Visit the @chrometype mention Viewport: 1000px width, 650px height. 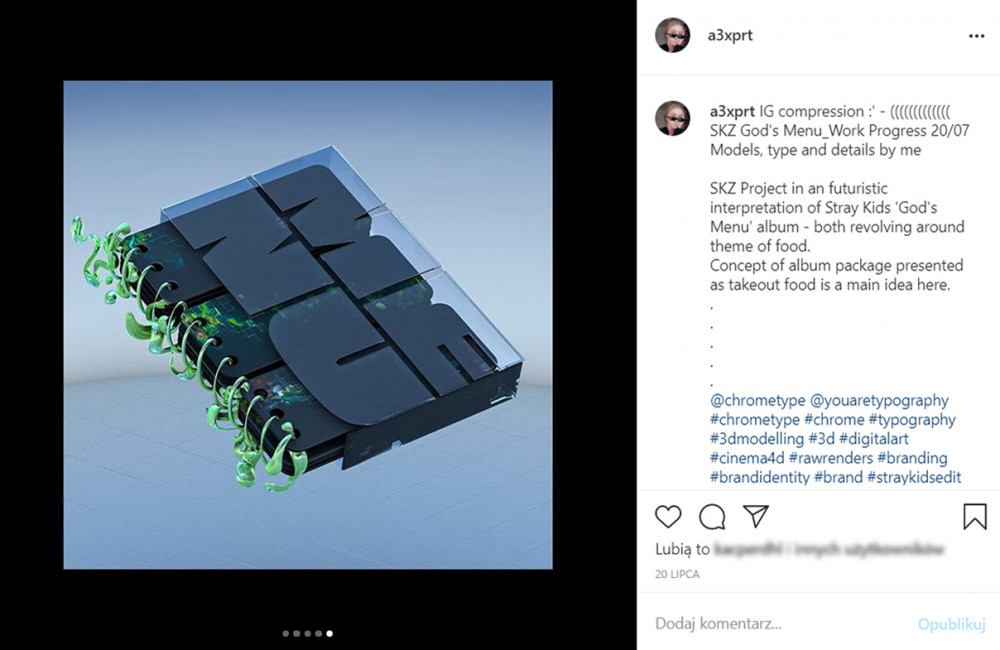click(x=758, y=401)
